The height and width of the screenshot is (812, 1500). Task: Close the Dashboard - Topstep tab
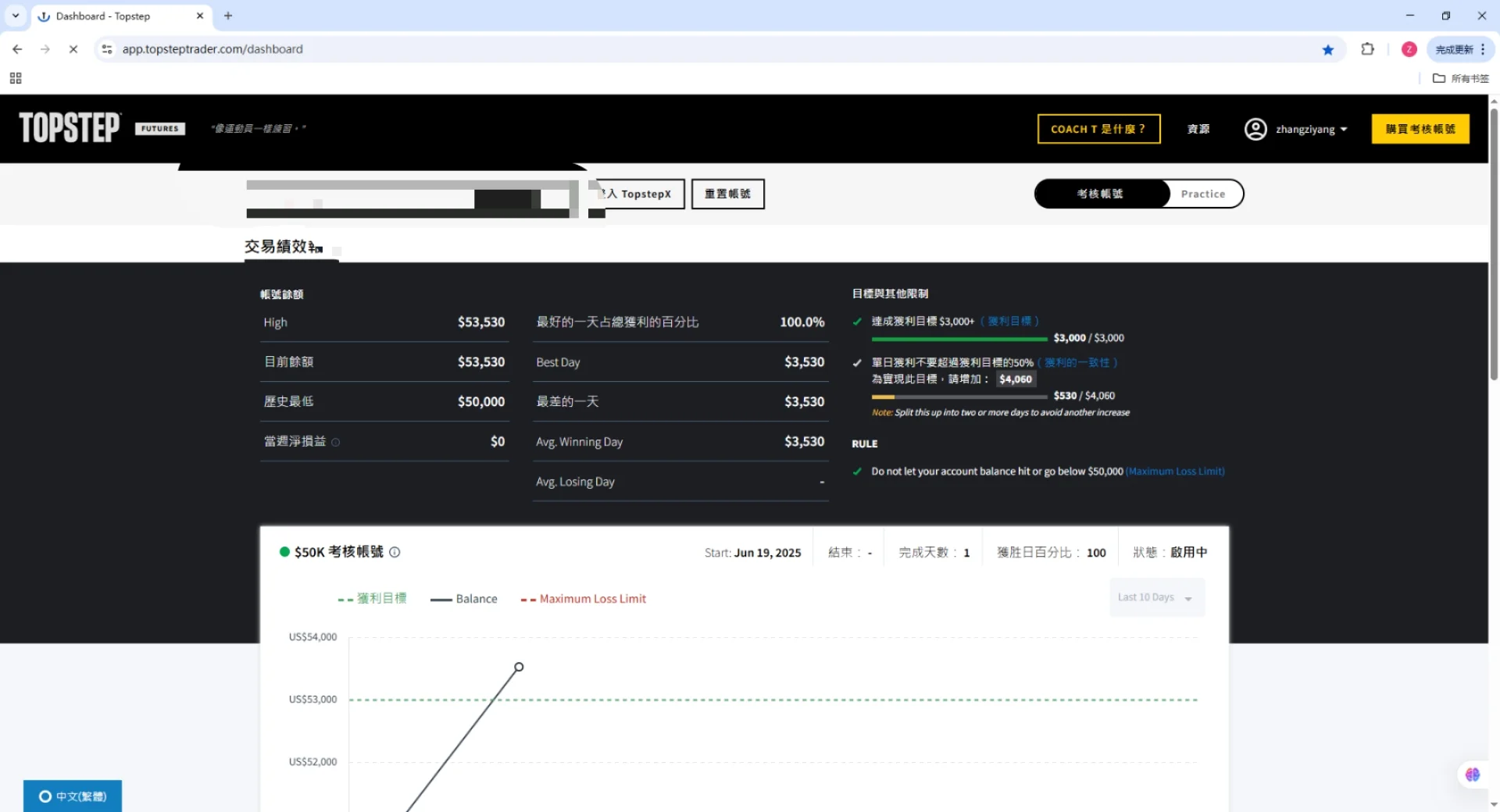tap(200, 16)
